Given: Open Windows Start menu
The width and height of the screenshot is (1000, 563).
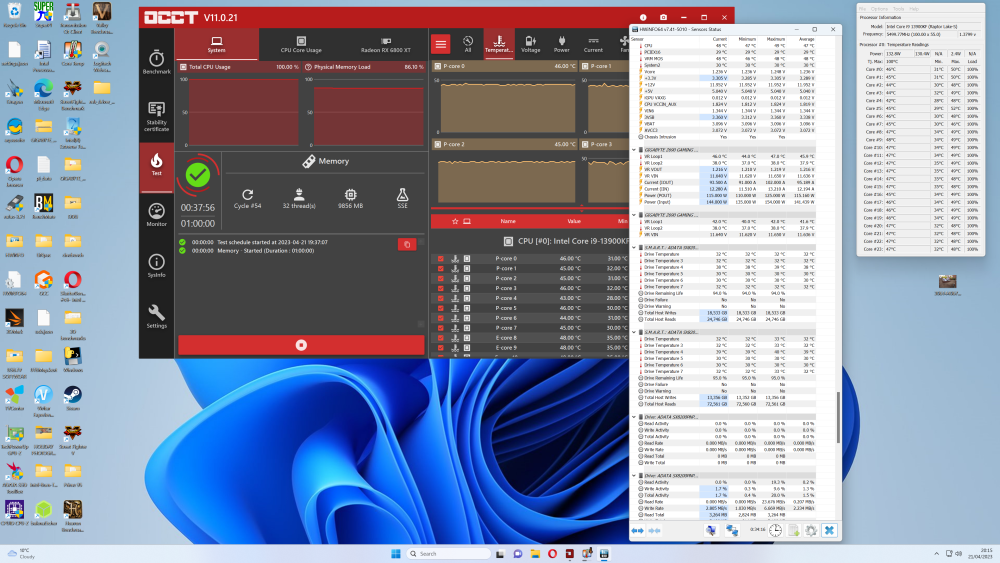Looking at the screenshot, I should point(395,553).
